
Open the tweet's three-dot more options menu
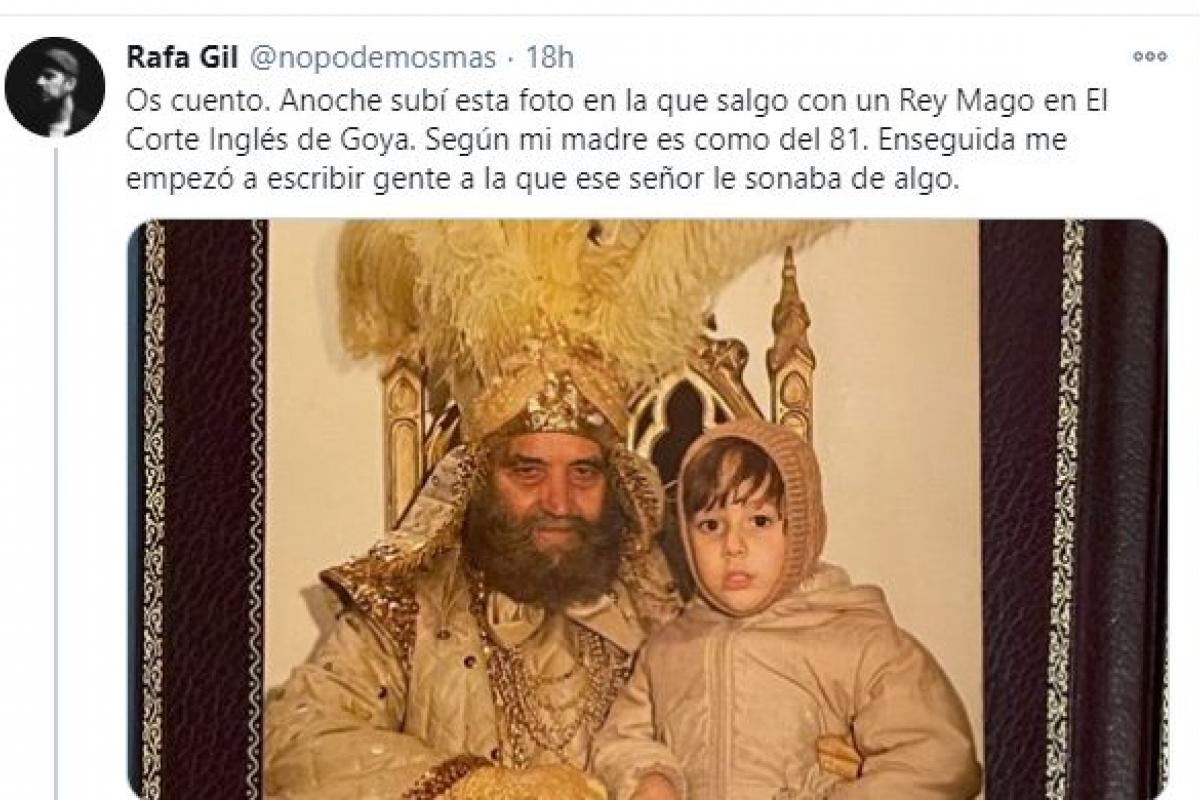1149,57
